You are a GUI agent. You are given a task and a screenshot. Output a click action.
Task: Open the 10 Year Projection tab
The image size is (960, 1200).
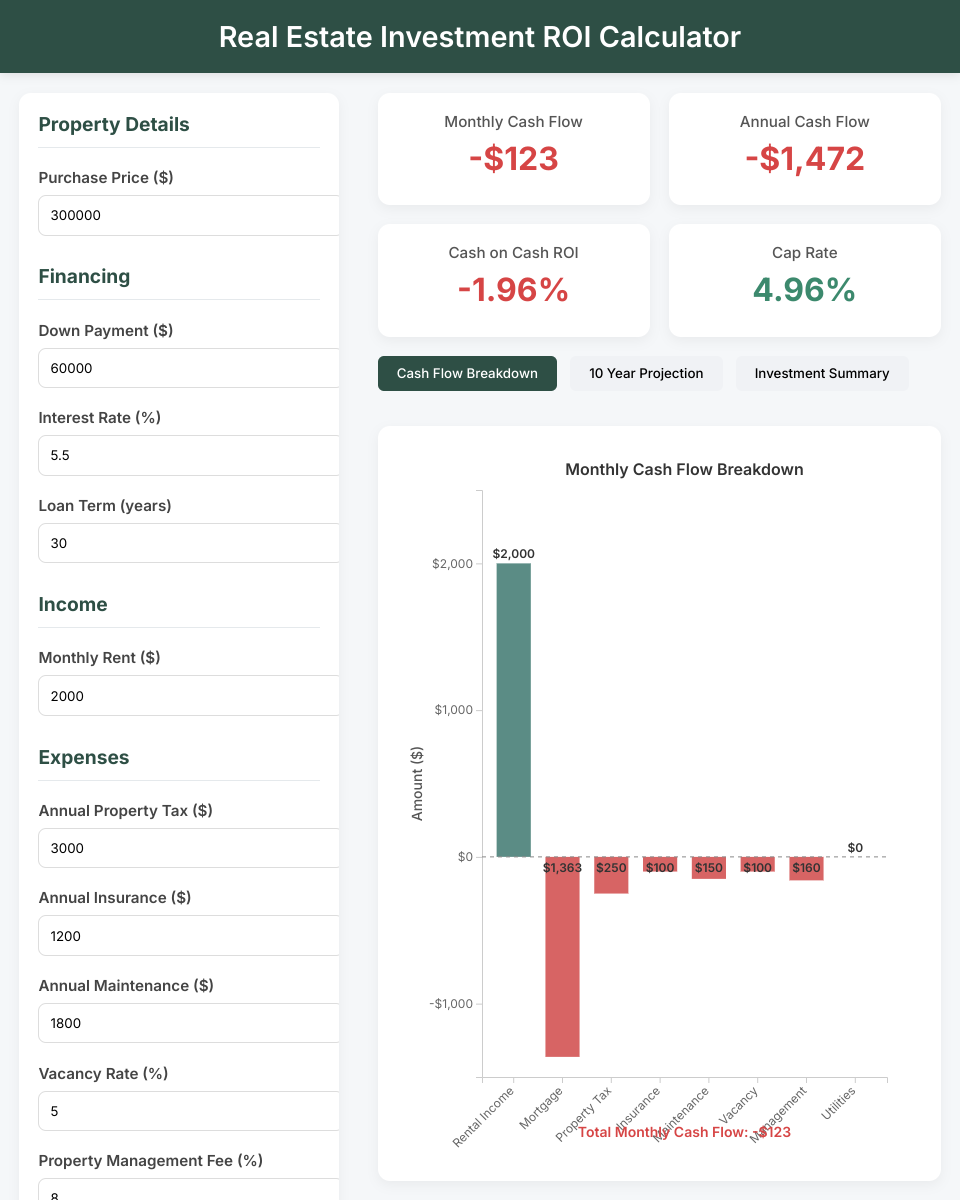646,373
